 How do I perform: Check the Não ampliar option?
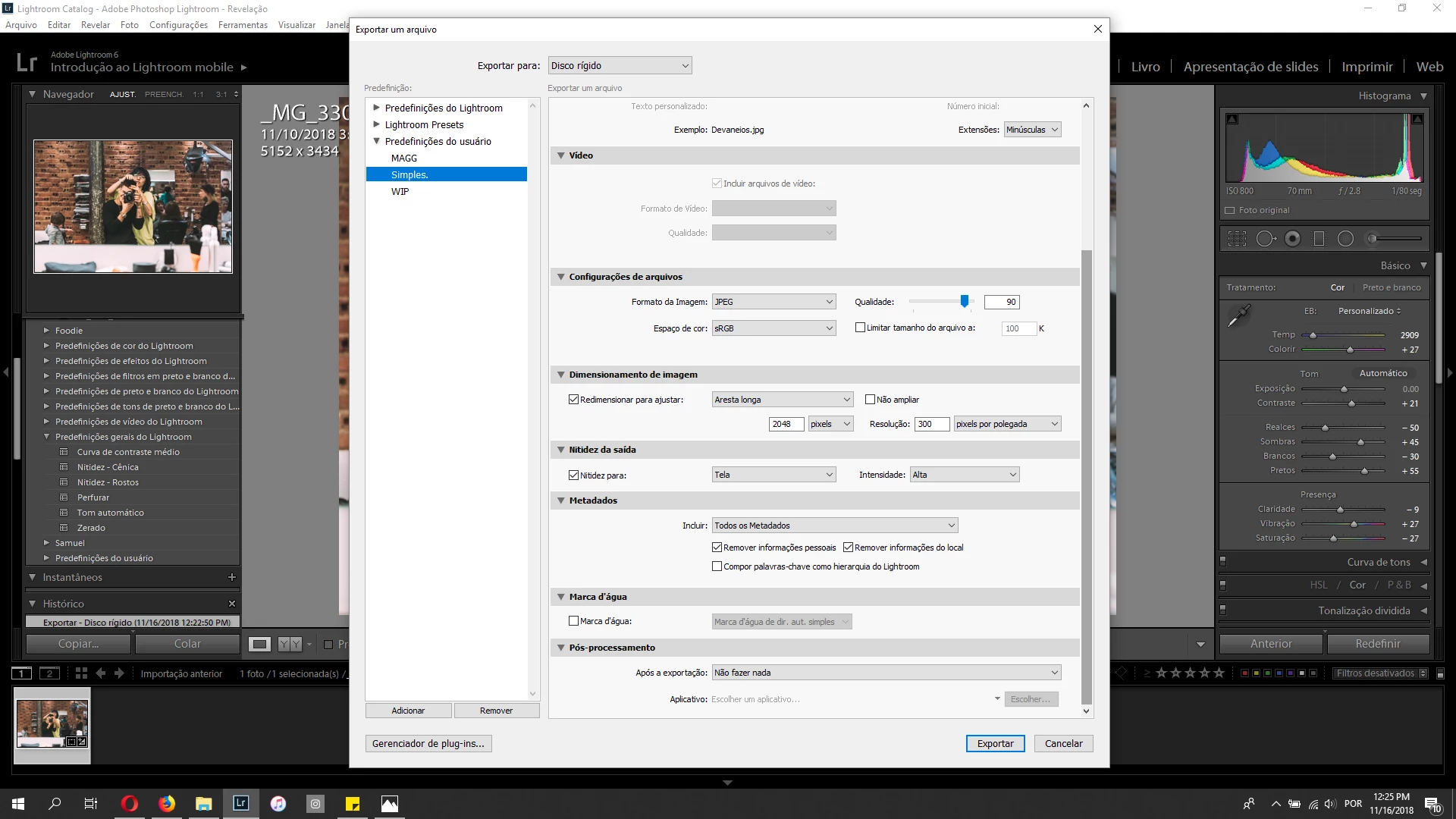pos(870,400)
